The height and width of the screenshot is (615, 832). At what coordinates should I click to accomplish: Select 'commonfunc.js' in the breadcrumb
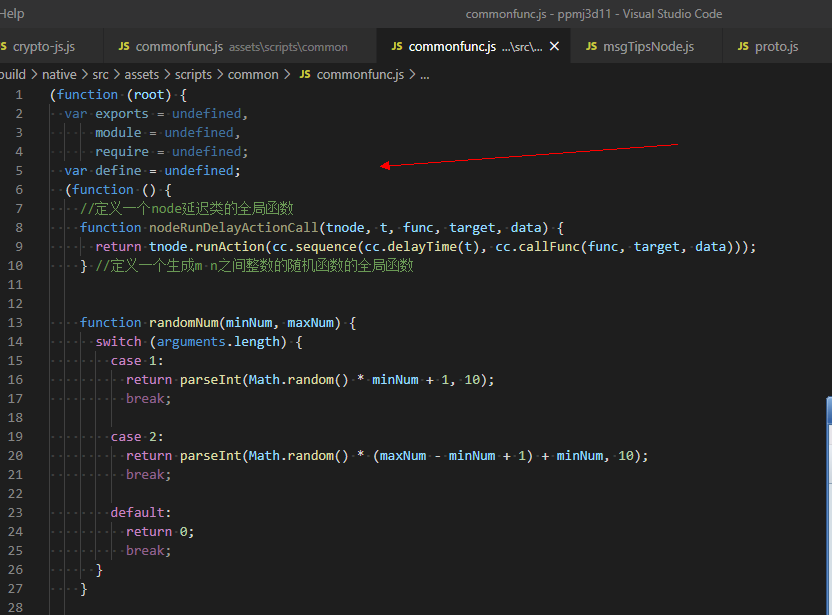click(360, 75)
